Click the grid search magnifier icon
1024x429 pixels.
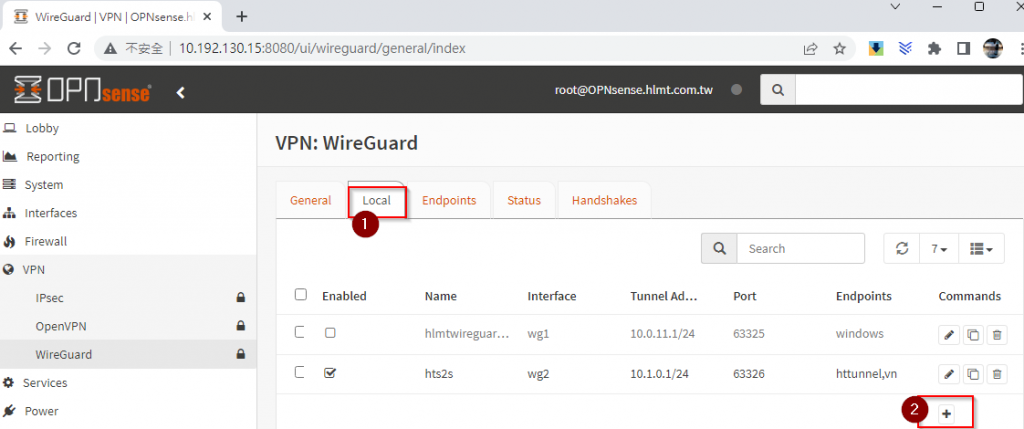[x=719, y=249]
